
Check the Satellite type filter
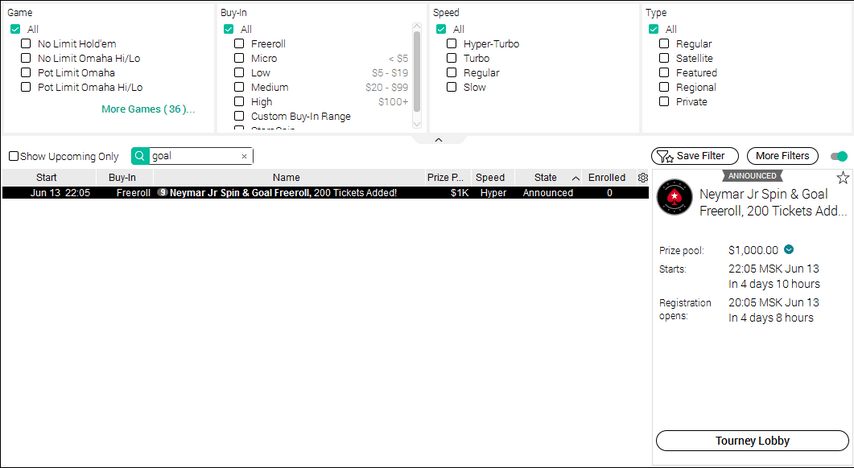click(x=664, y=58)
